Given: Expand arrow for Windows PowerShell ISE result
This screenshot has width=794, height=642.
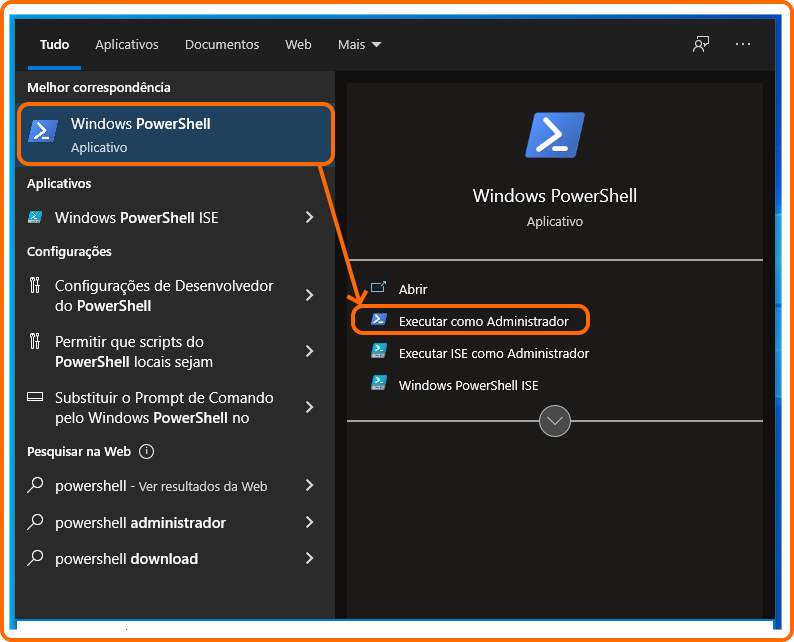Looking at the screenshot, I should tap(309, 217).
